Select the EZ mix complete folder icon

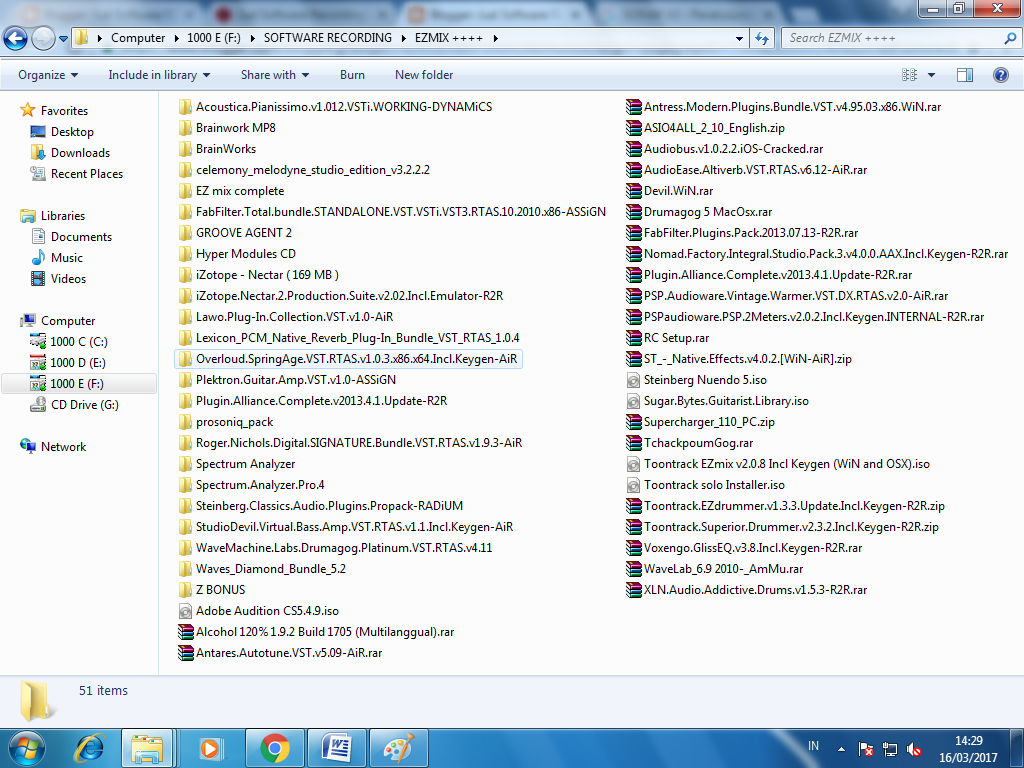pos(185,191)
